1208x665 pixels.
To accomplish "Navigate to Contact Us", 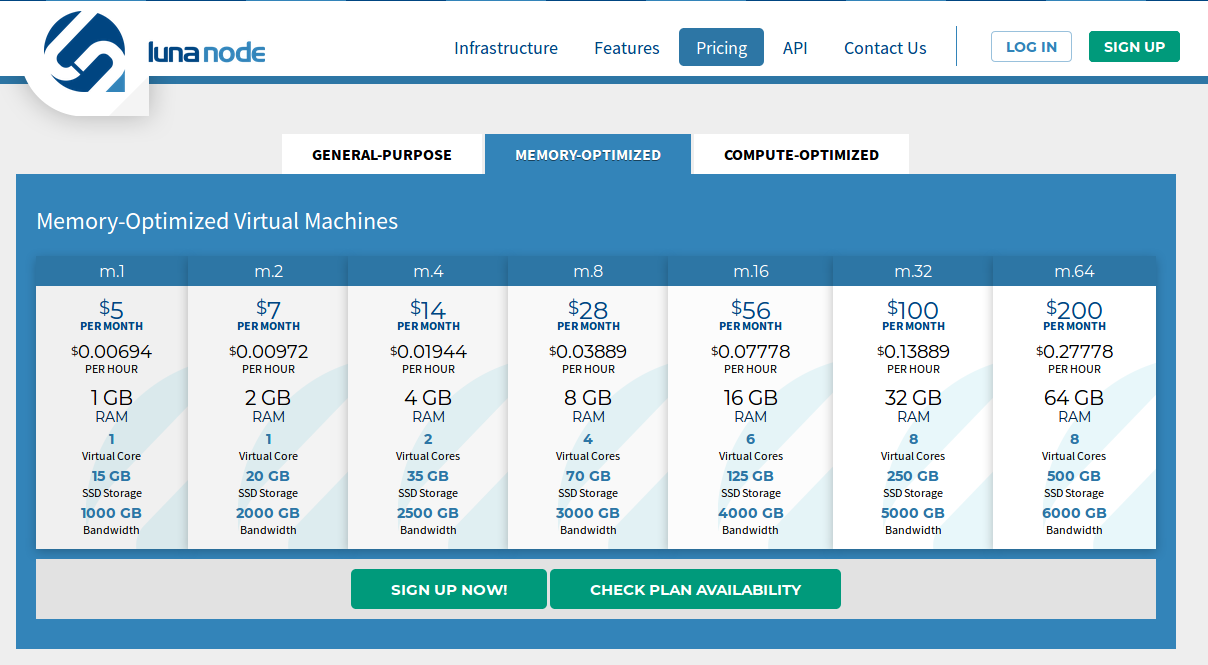I will point(885,48).
